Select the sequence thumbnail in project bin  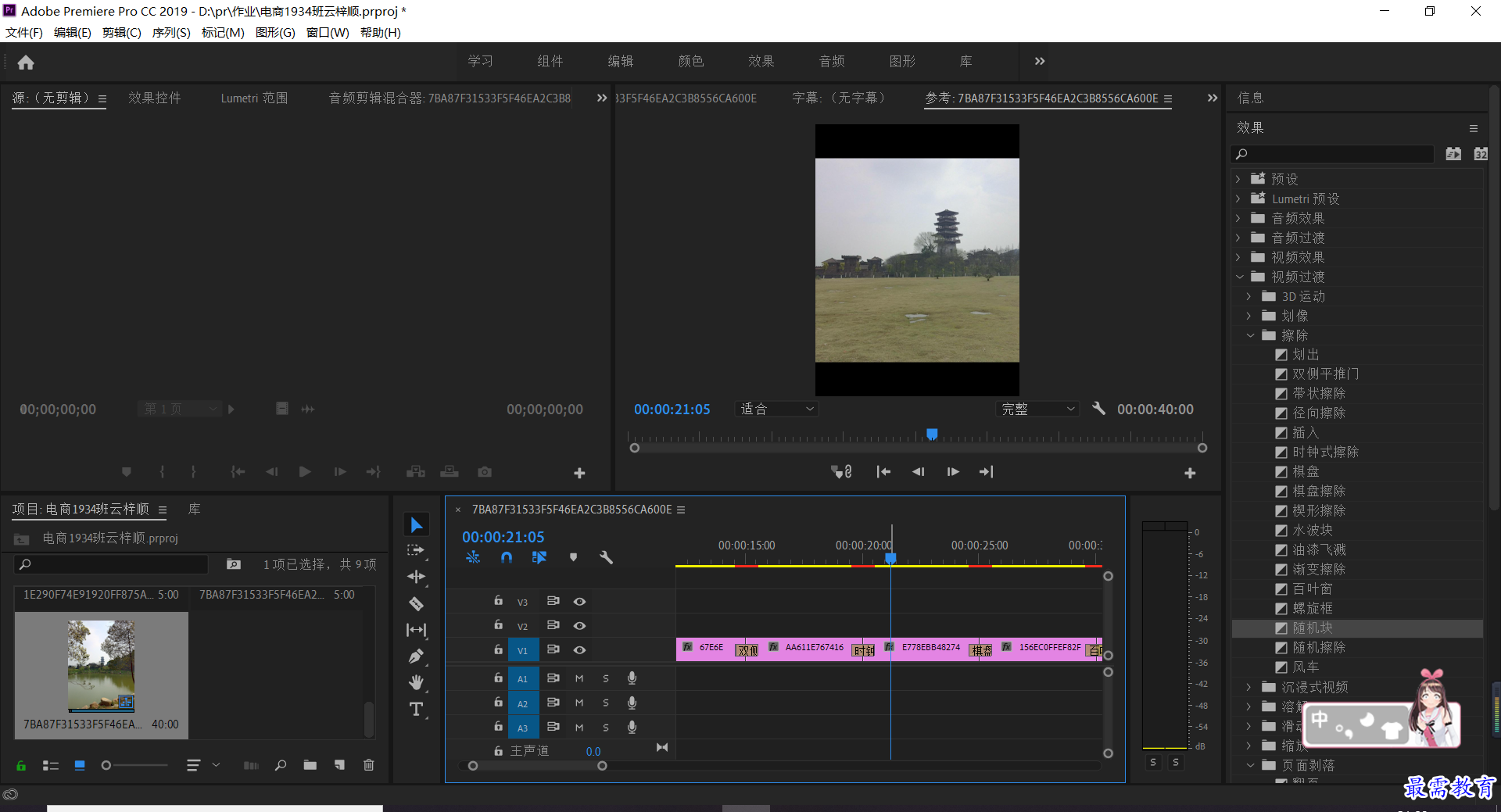pyautogui.click(x=101, y=666)
